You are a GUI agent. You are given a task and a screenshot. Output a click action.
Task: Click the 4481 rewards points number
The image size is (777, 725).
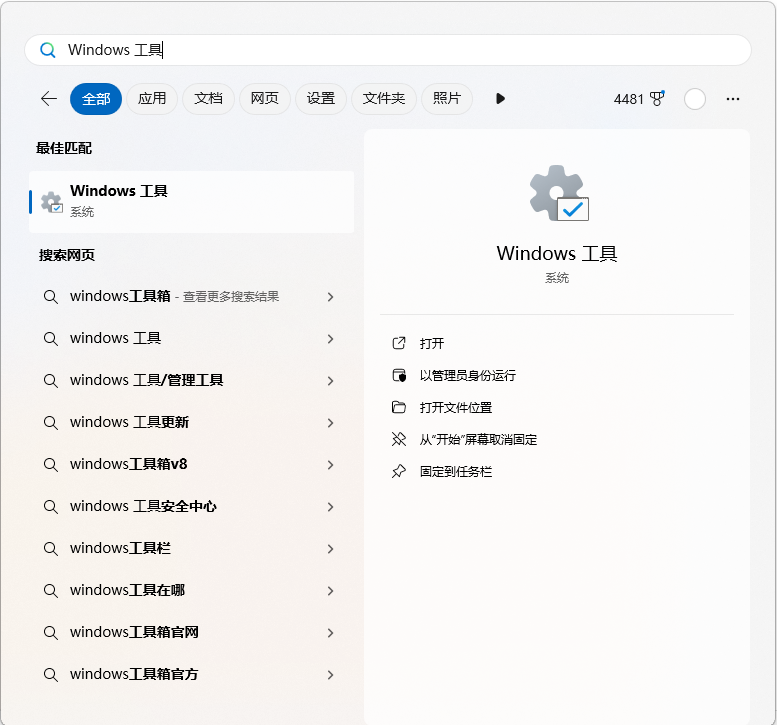pyautogui.click(x=628, y=99)
